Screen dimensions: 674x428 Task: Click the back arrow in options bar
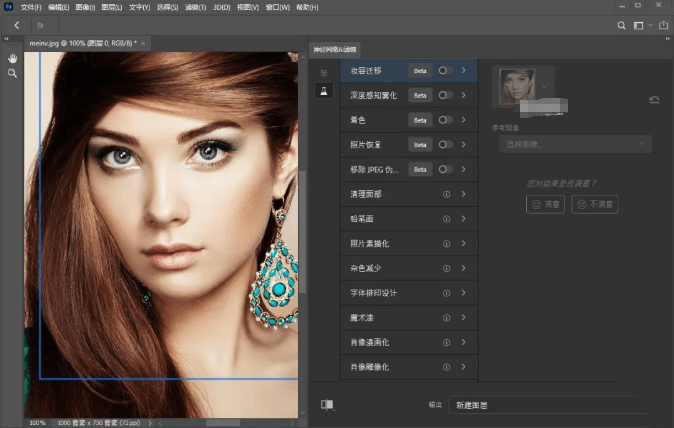(x=17, y=25)
